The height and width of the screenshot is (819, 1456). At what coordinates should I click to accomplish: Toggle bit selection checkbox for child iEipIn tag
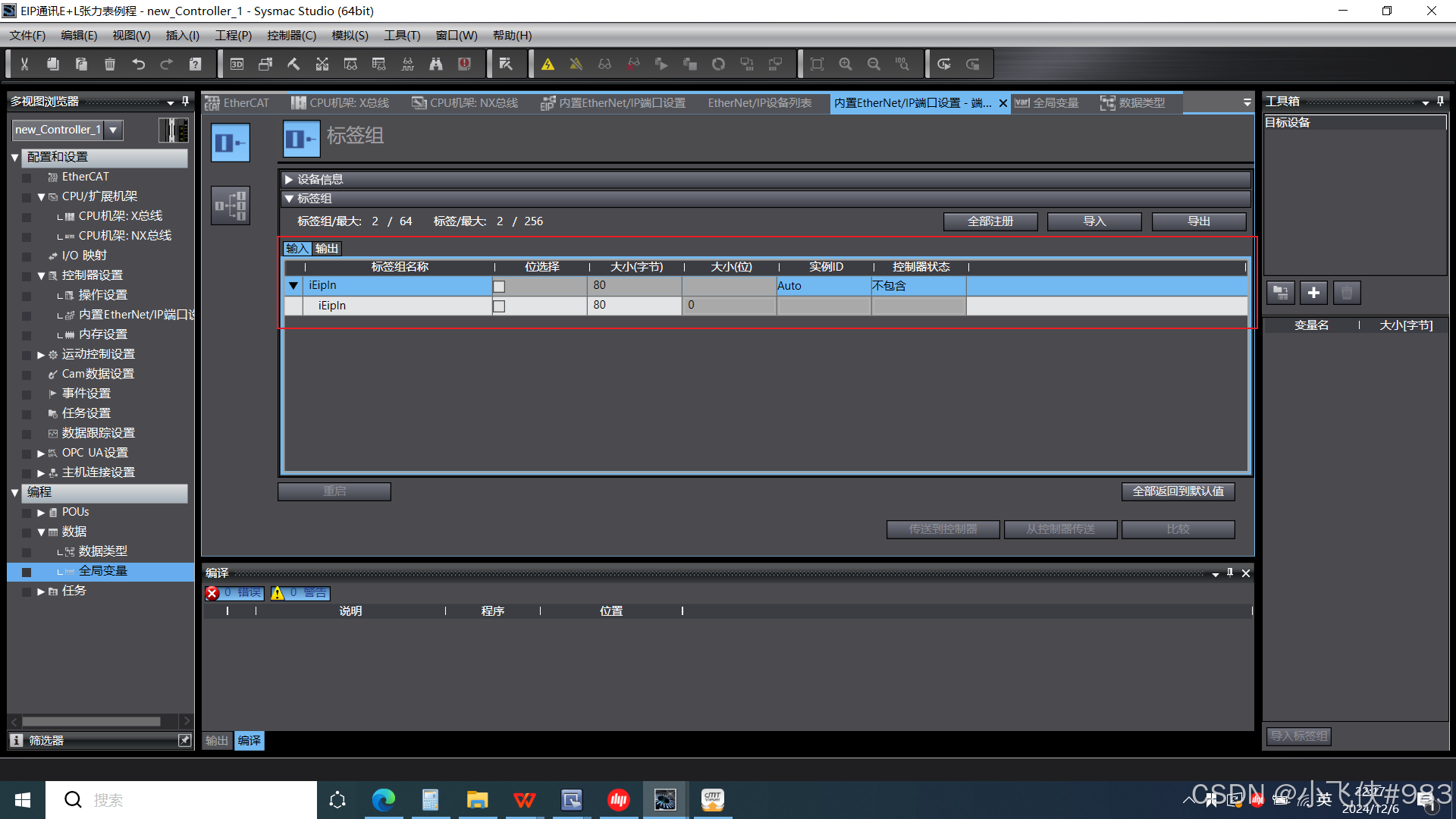click(499, 306)
